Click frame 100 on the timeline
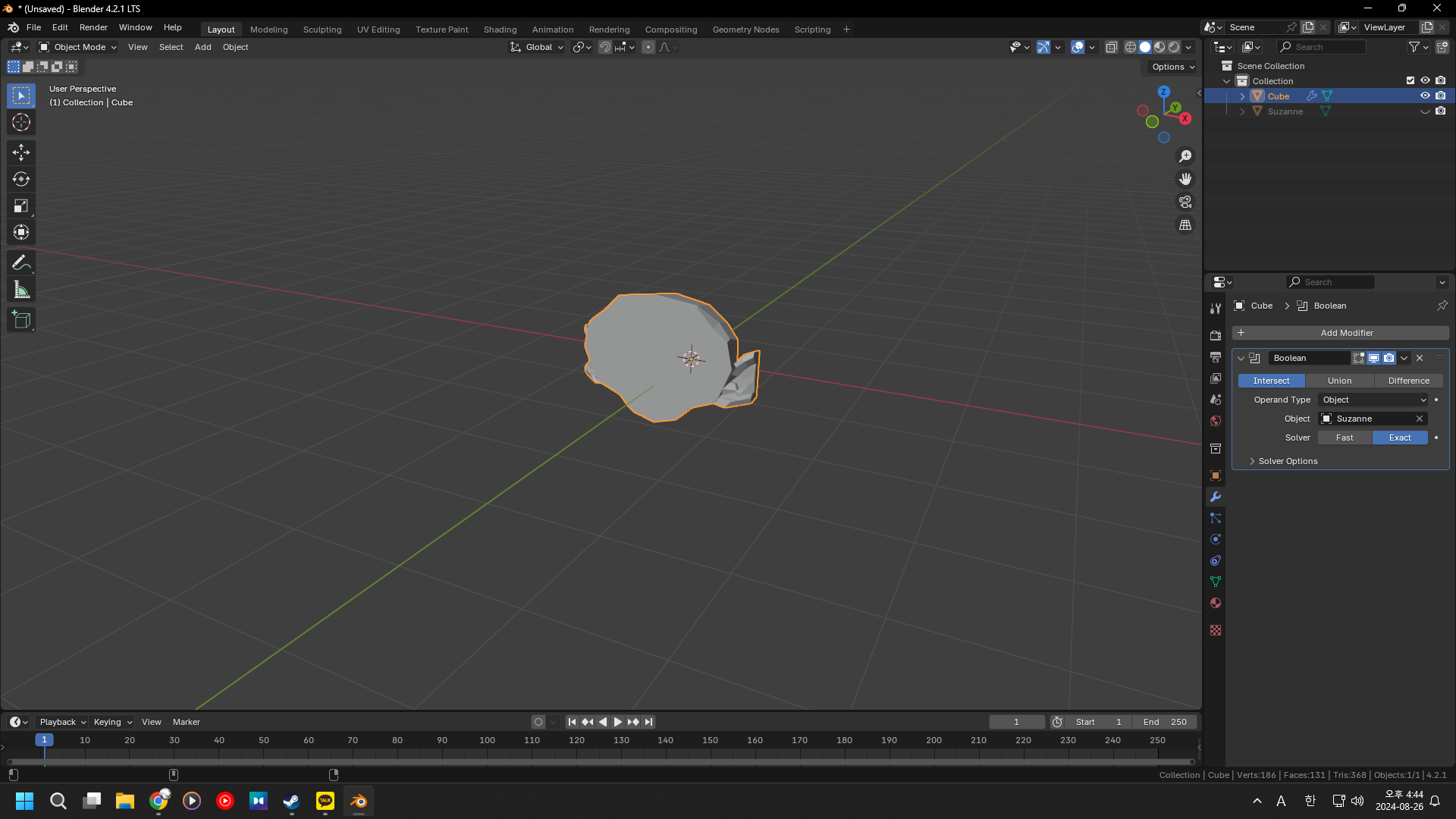Screen dimensions: 1456x819 [487, 740]
